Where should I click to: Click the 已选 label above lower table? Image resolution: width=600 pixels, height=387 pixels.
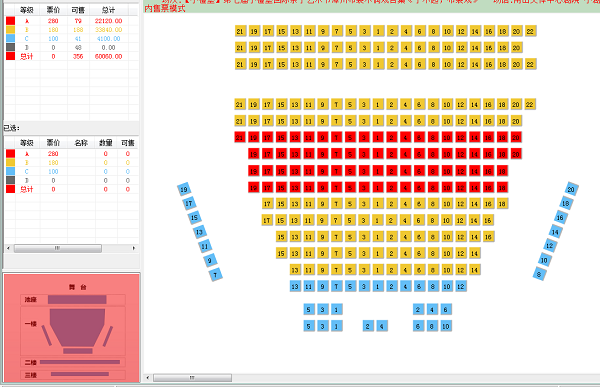click(x=11, y=128)
